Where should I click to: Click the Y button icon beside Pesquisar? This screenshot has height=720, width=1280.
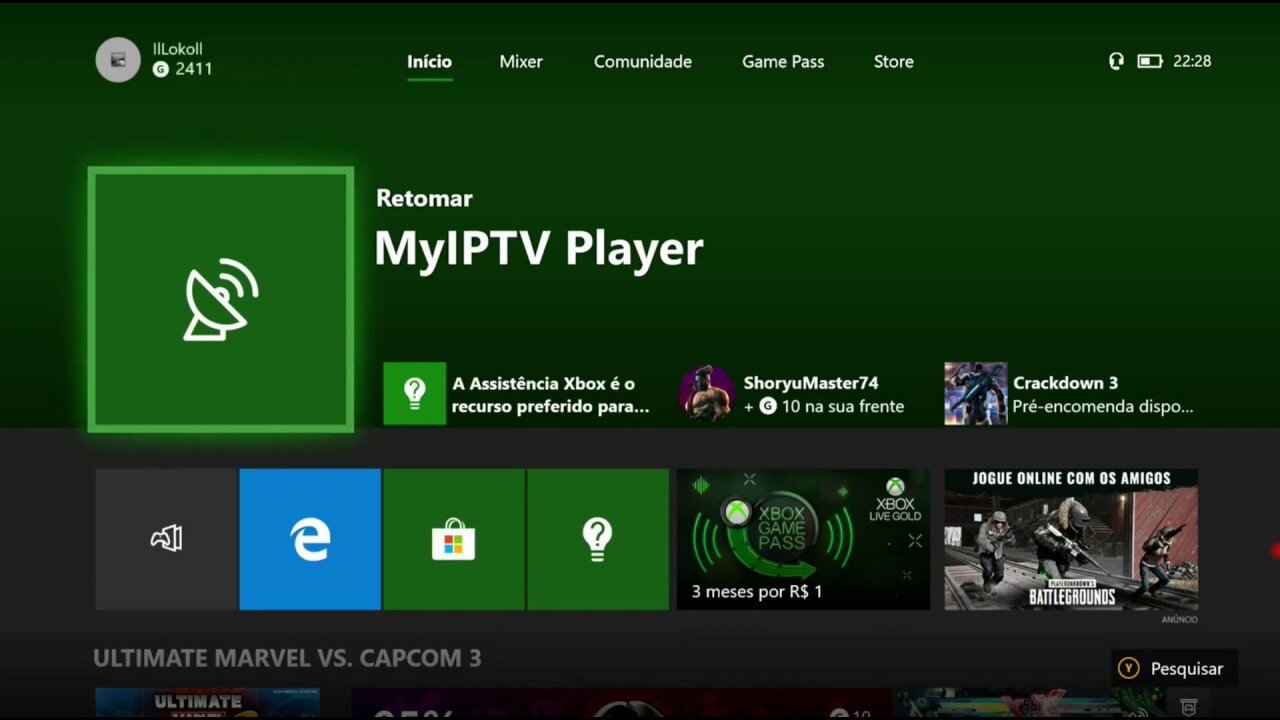pyautogui.click(x=1129, y=669)
